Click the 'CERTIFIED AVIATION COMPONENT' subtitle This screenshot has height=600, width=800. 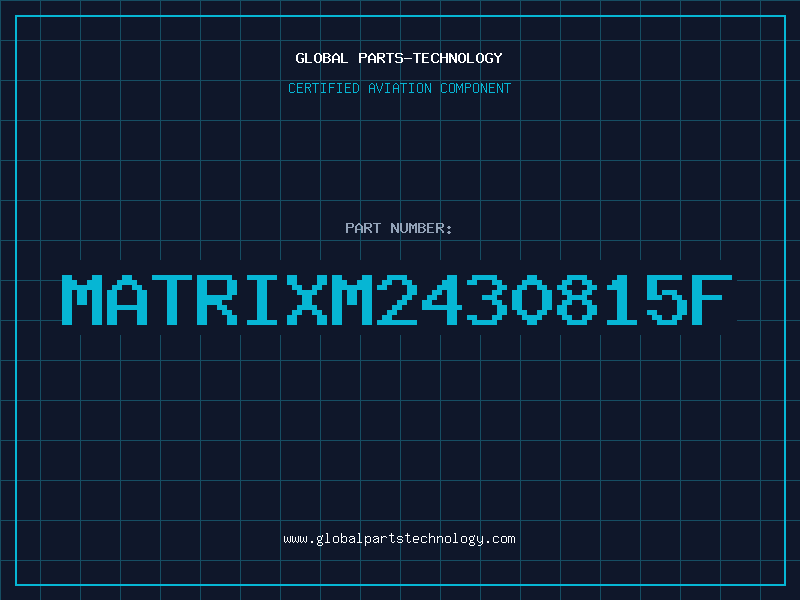point(399,88)
